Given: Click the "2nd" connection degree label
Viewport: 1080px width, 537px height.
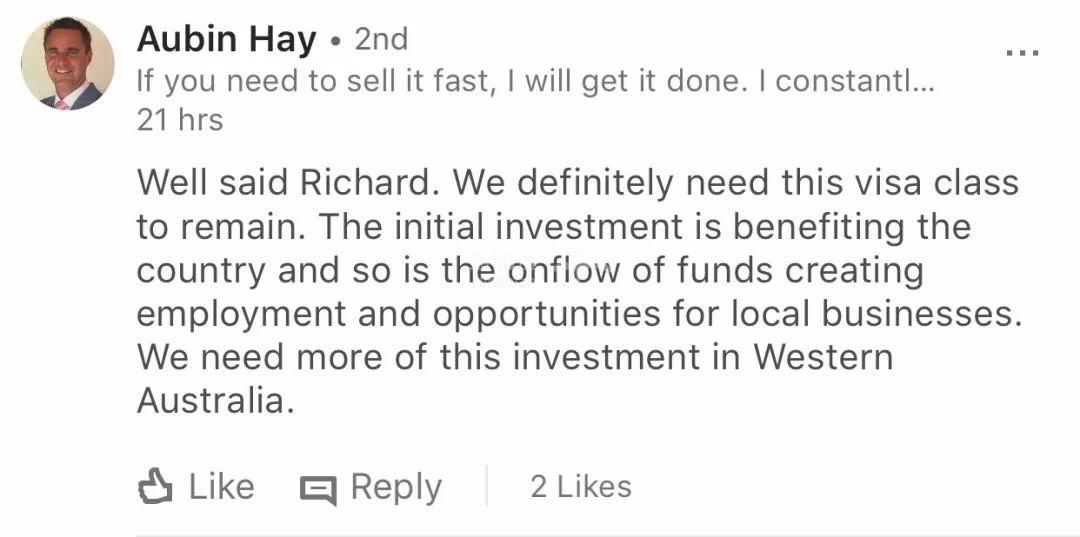Looking at the screenshot, I should pyautogui.click(x=381, y=39).
